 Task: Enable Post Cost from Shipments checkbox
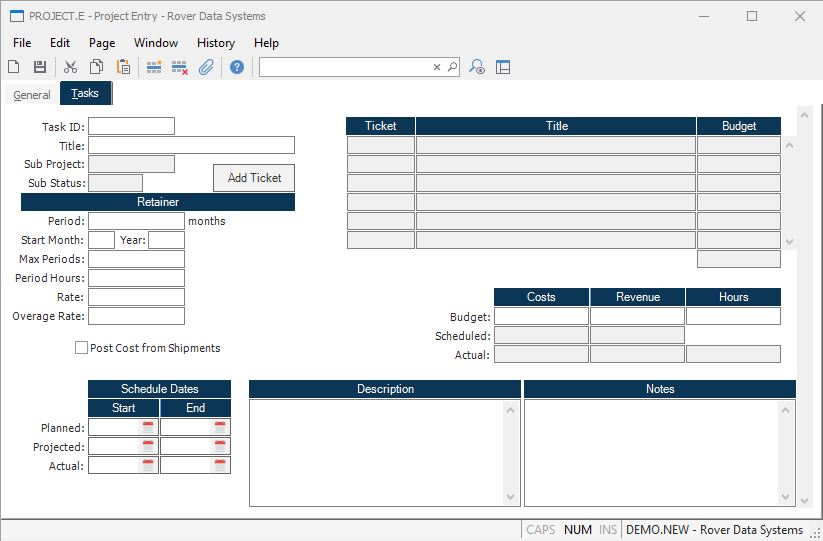click(x=82, y=348)
